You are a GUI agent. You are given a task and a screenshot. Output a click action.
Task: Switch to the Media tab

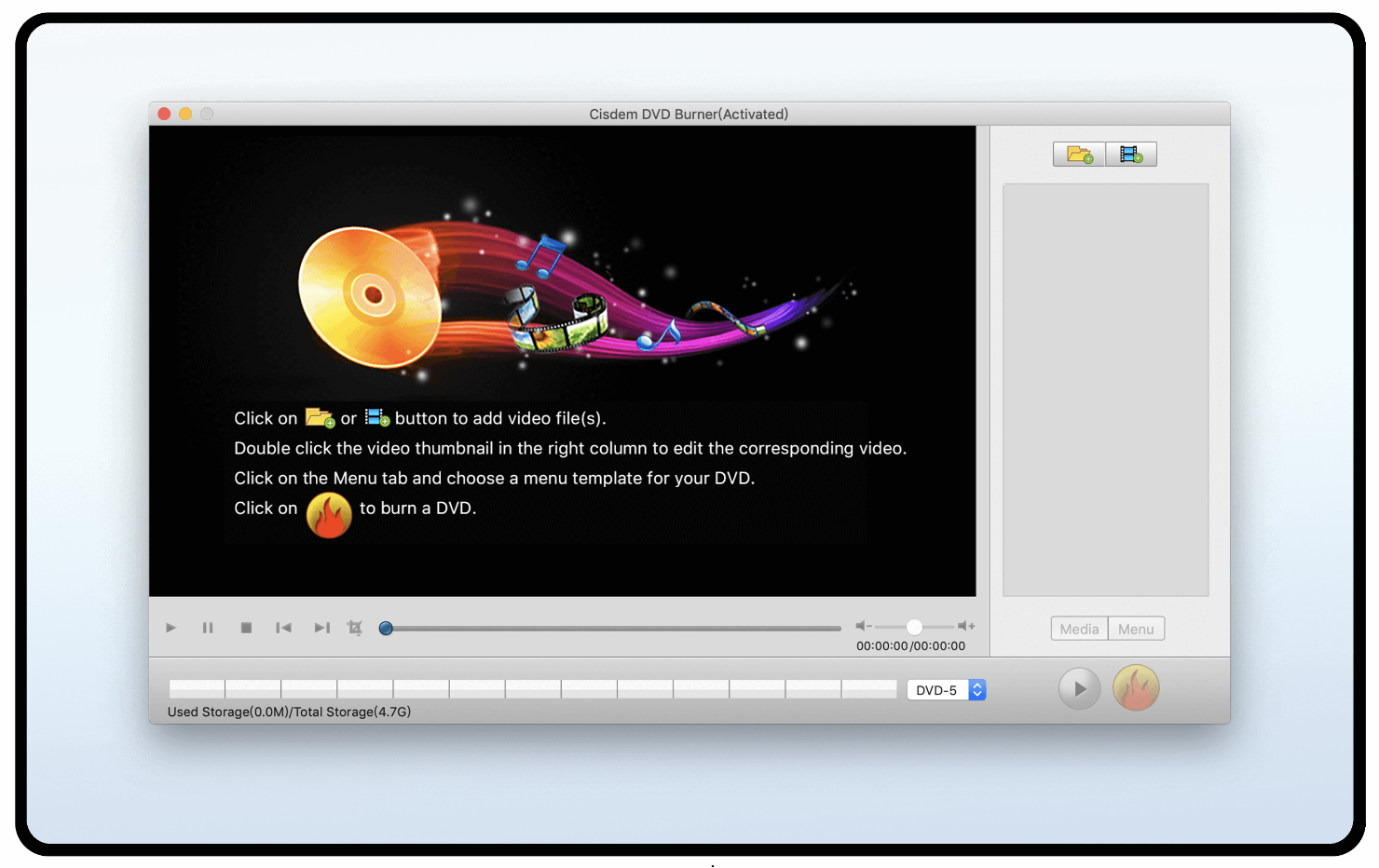tap(1079, 630)
